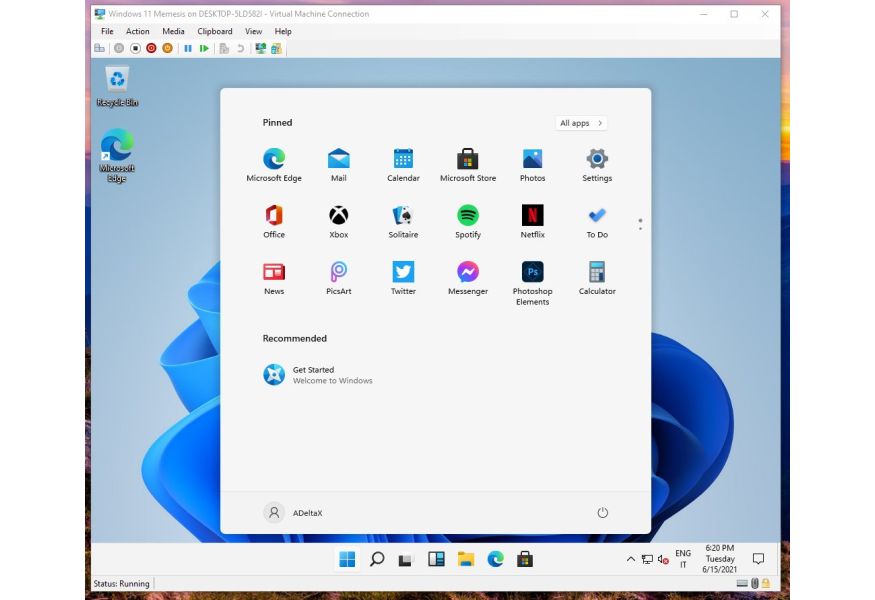Click the Start menu power button
Image resolution: width=875 pixels, height=600 pixels.
(603, 512)
